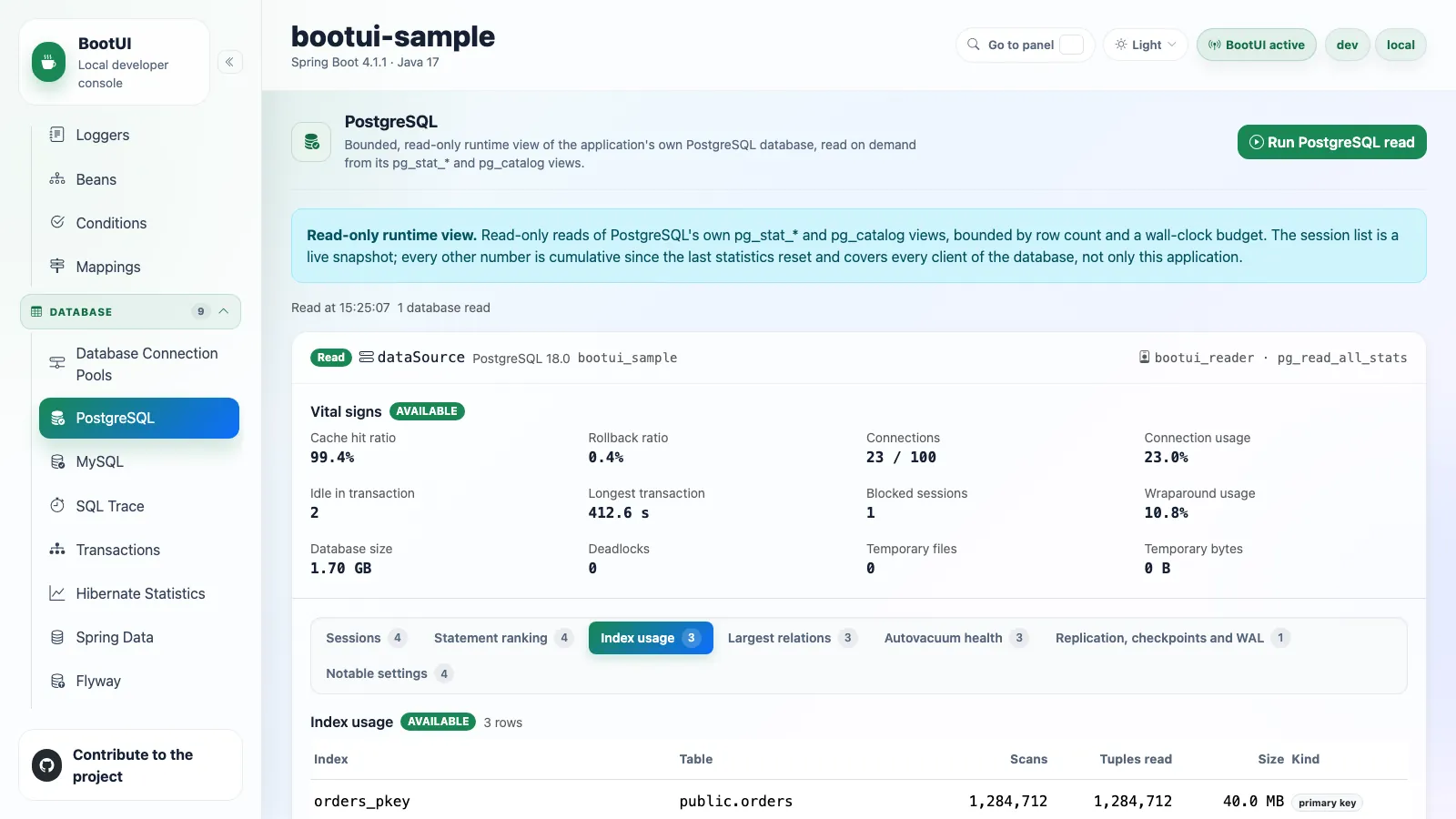
Task: Click the public.orders table cell
Action: coord(735,801)
